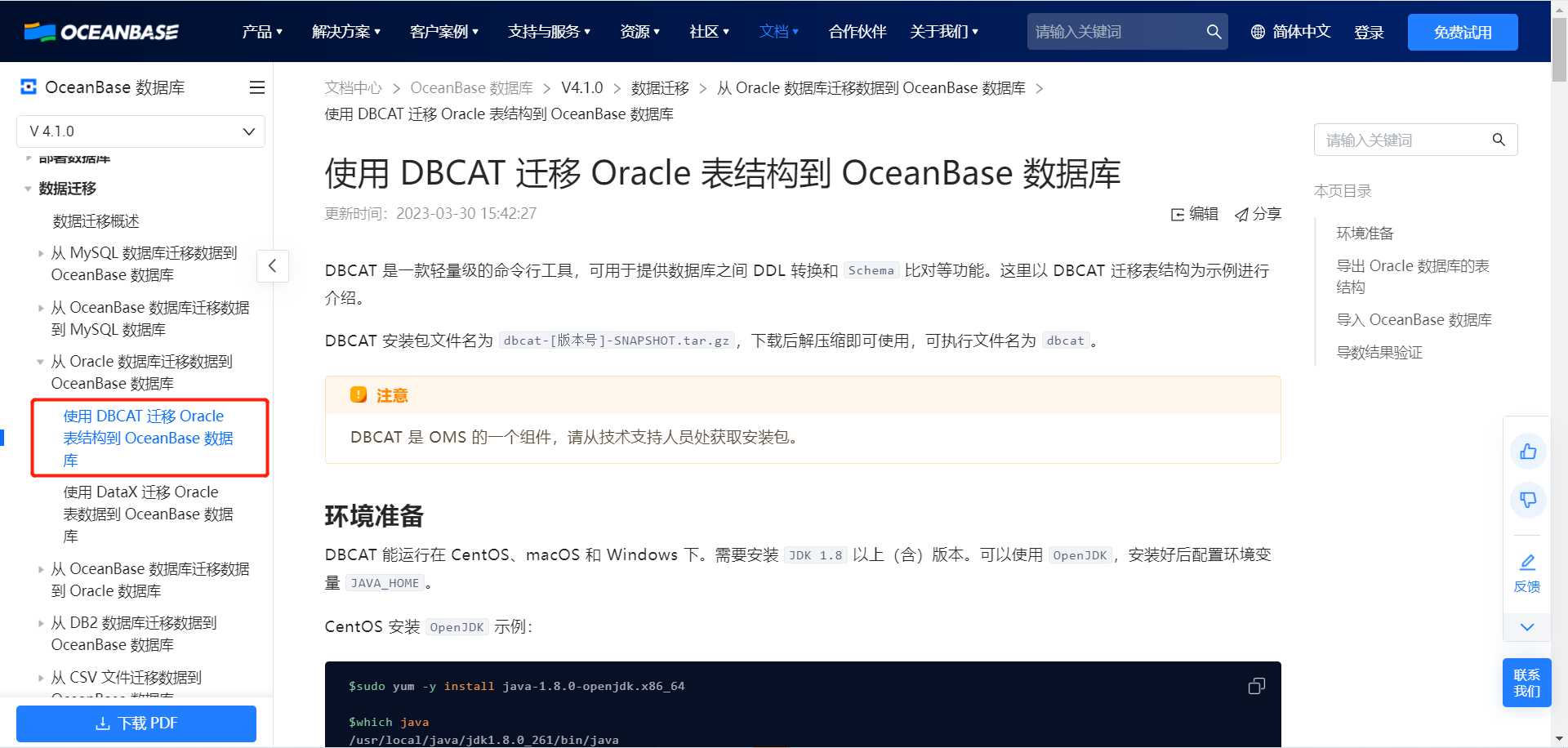The width and height of the screenshot is (1568, 748).
Task: Click 从 Oracle 数据库迁移数据到 OceanBase breadcrumb
Action: (871, 88)
